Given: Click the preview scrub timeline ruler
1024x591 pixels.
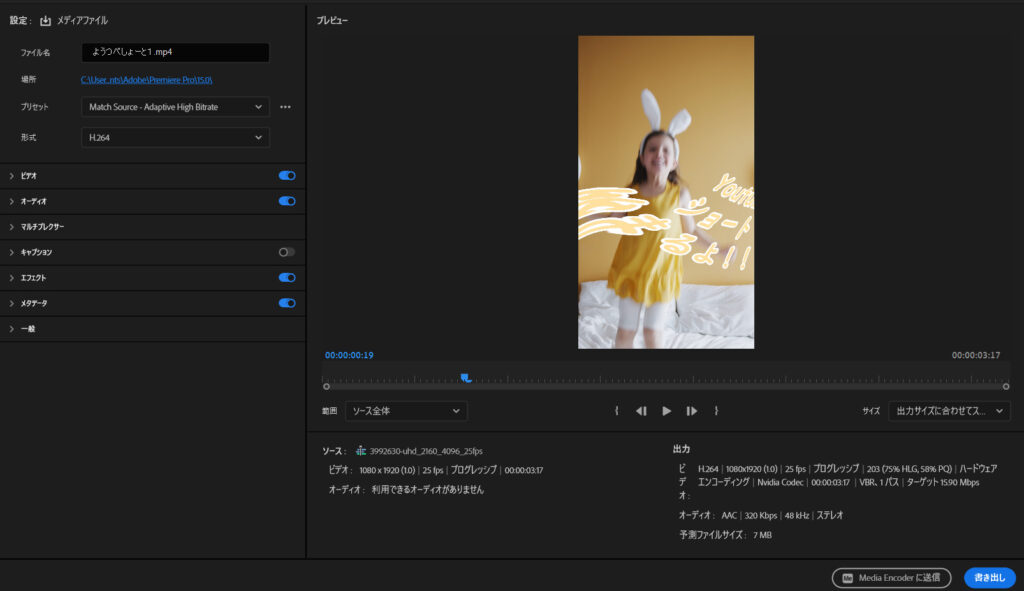Looking at the screenshot, I should click(665, 378).
